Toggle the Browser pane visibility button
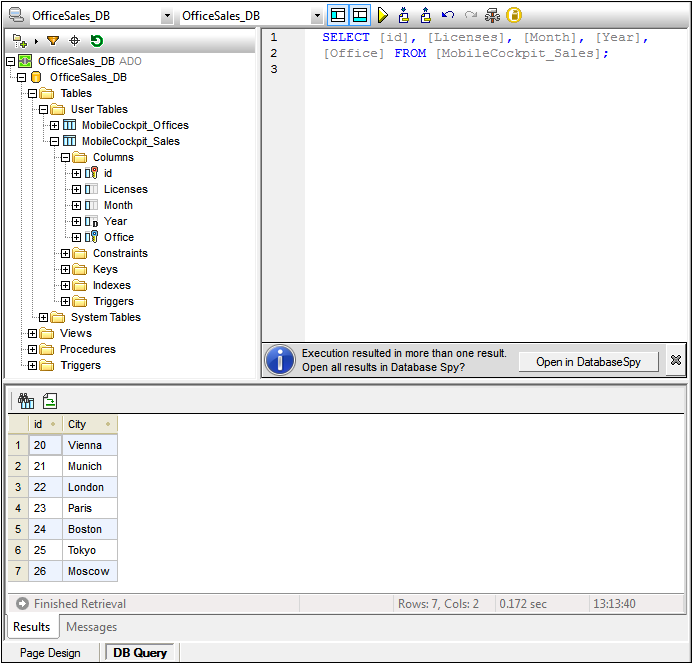693x664 pixels. [x=339, y=16]
